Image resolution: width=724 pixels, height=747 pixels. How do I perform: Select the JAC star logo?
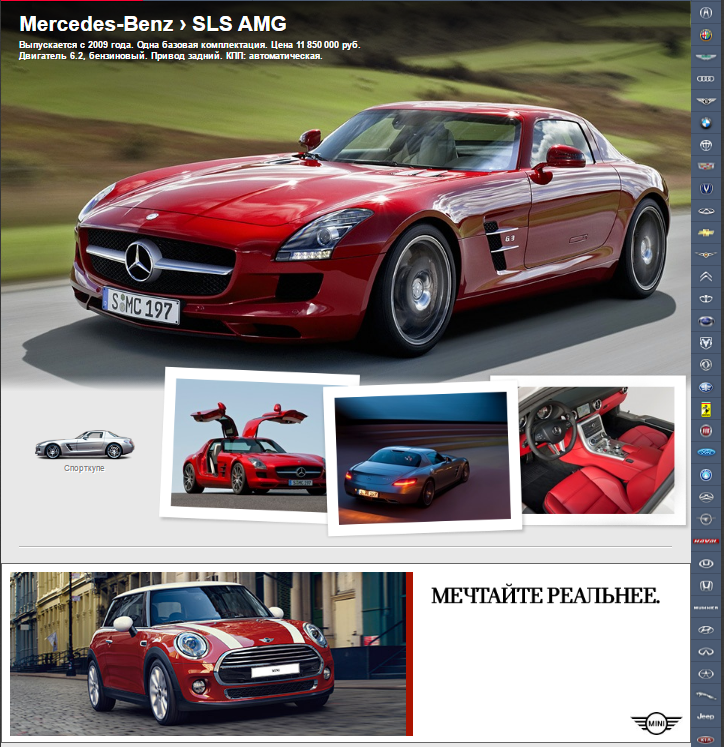click(705, 674)
